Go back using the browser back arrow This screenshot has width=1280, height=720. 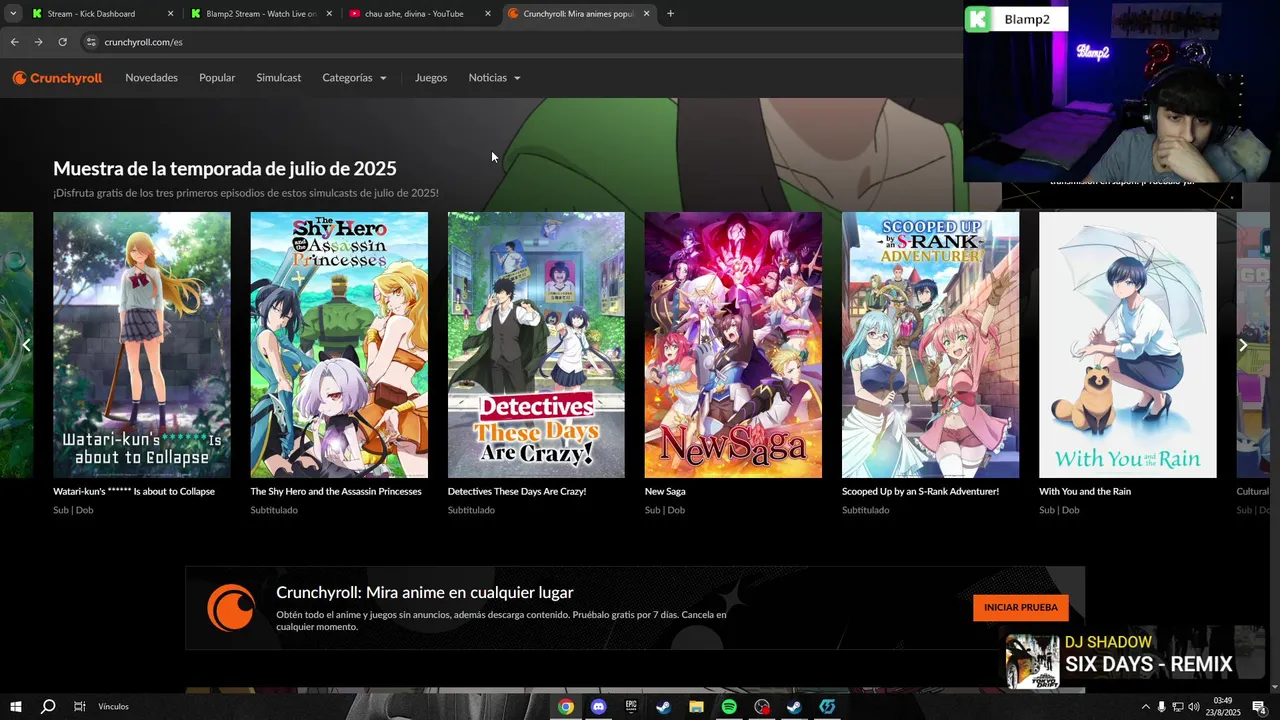tap(14, 42)
